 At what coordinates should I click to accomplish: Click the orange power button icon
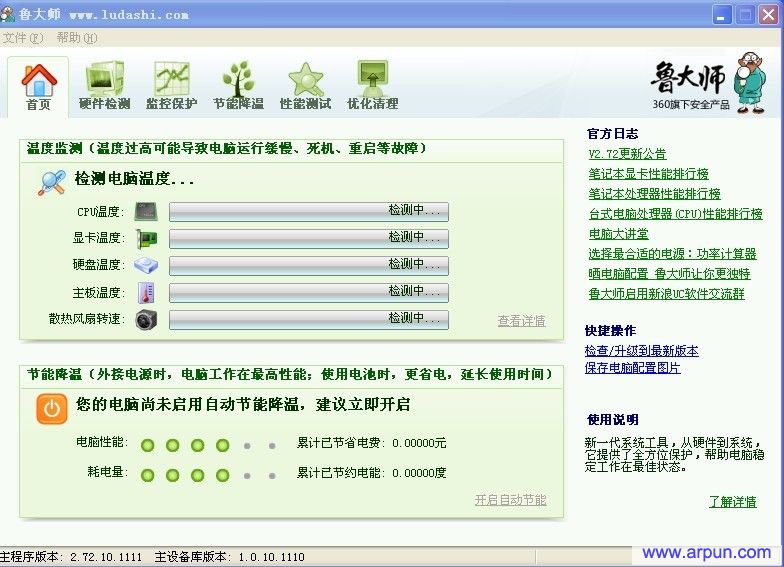click(x=52, y=408)
